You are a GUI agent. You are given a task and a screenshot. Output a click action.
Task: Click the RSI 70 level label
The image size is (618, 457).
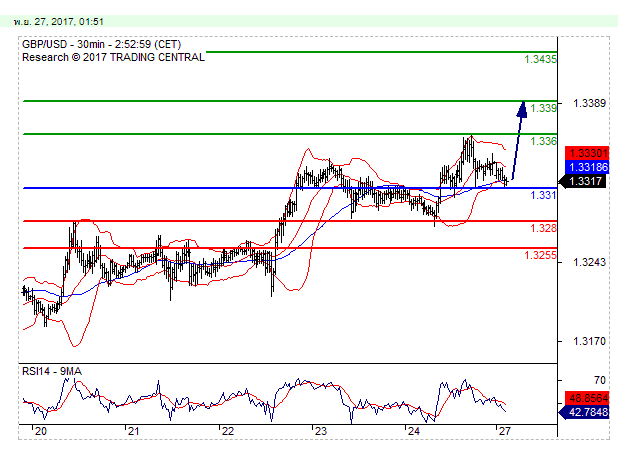(599, 380)
